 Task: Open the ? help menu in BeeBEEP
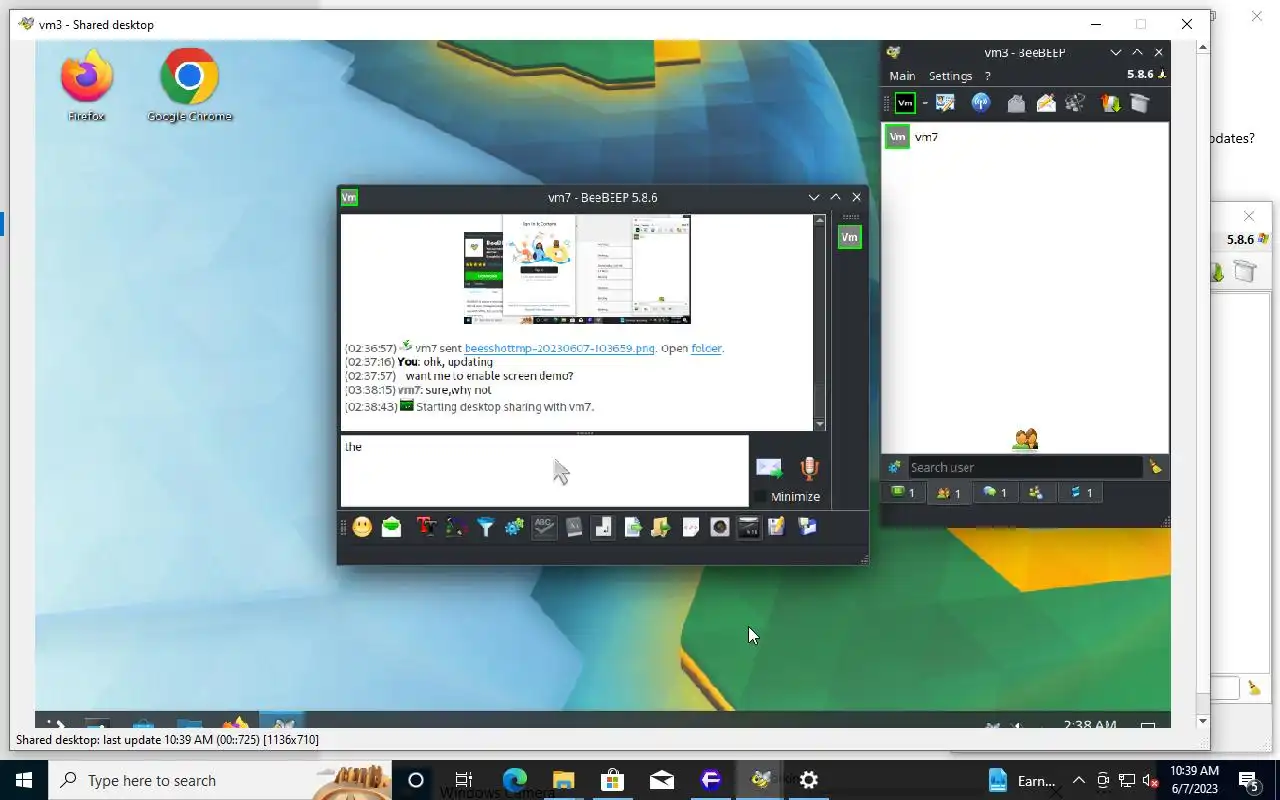[x=988, y=76]
